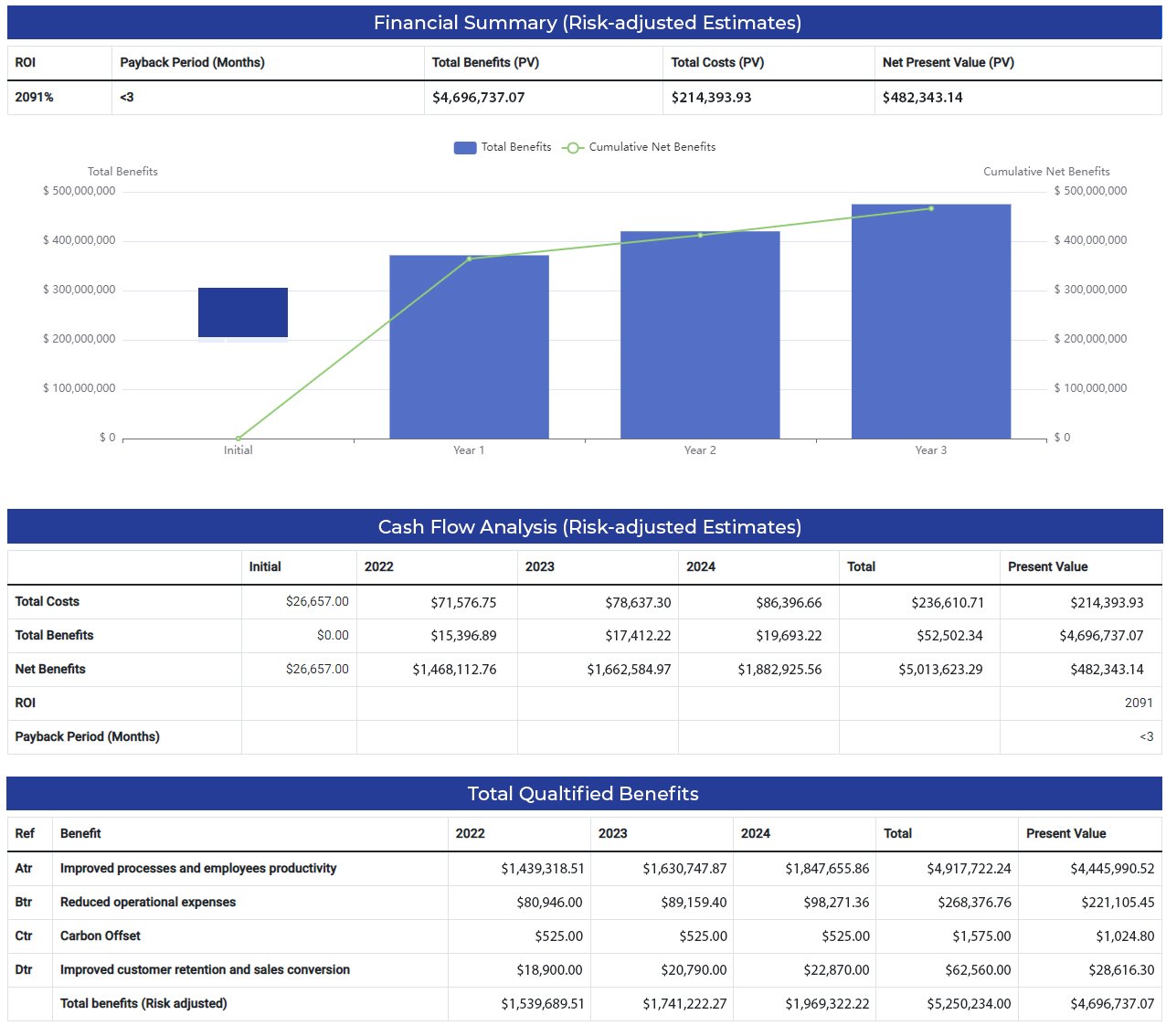Click the Total Costs 2024 value $86,396.66
1166x1036 pixels.
(789, 603)
